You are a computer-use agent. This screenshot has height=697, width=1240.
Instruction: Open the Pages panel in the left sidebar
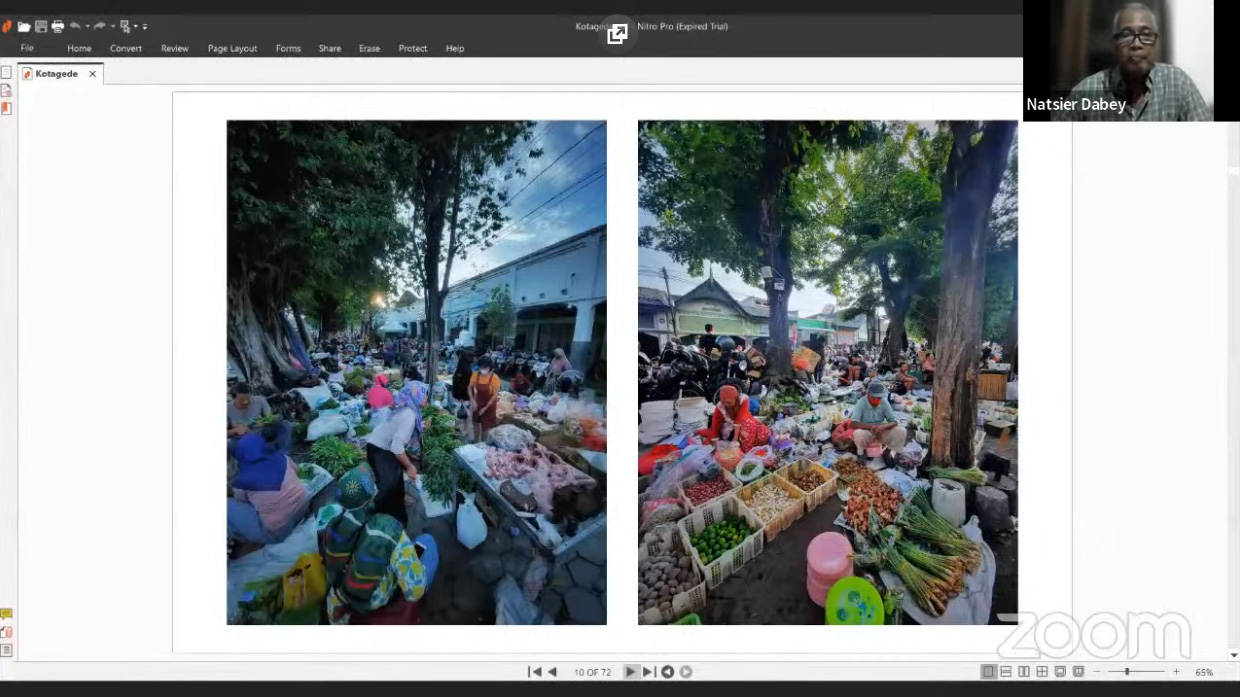click(x=6, y=73)
